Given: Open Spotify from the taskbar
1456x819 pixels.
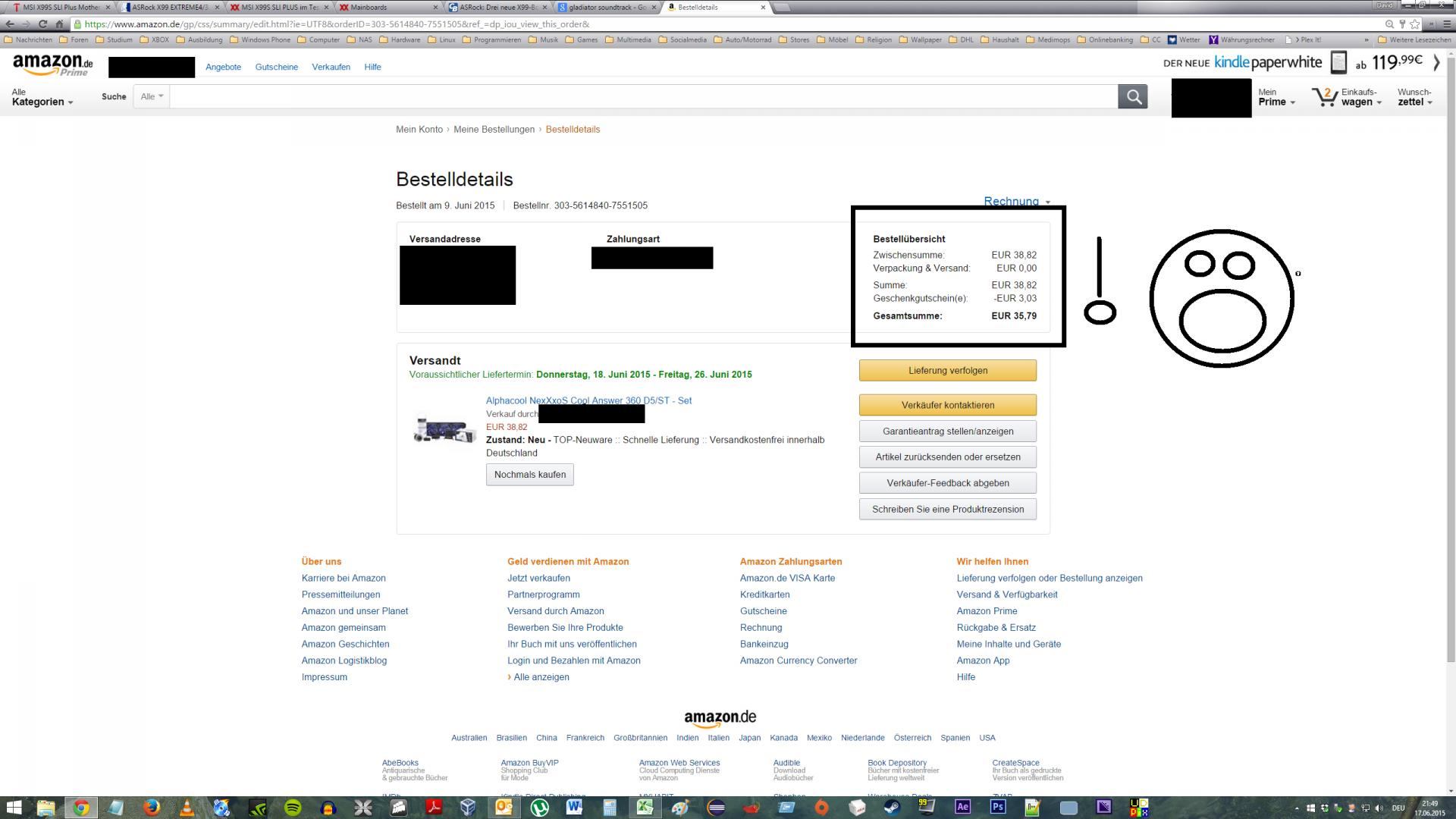Looking at the screenshot, I should pyautogui.click(x=293, y=808).
